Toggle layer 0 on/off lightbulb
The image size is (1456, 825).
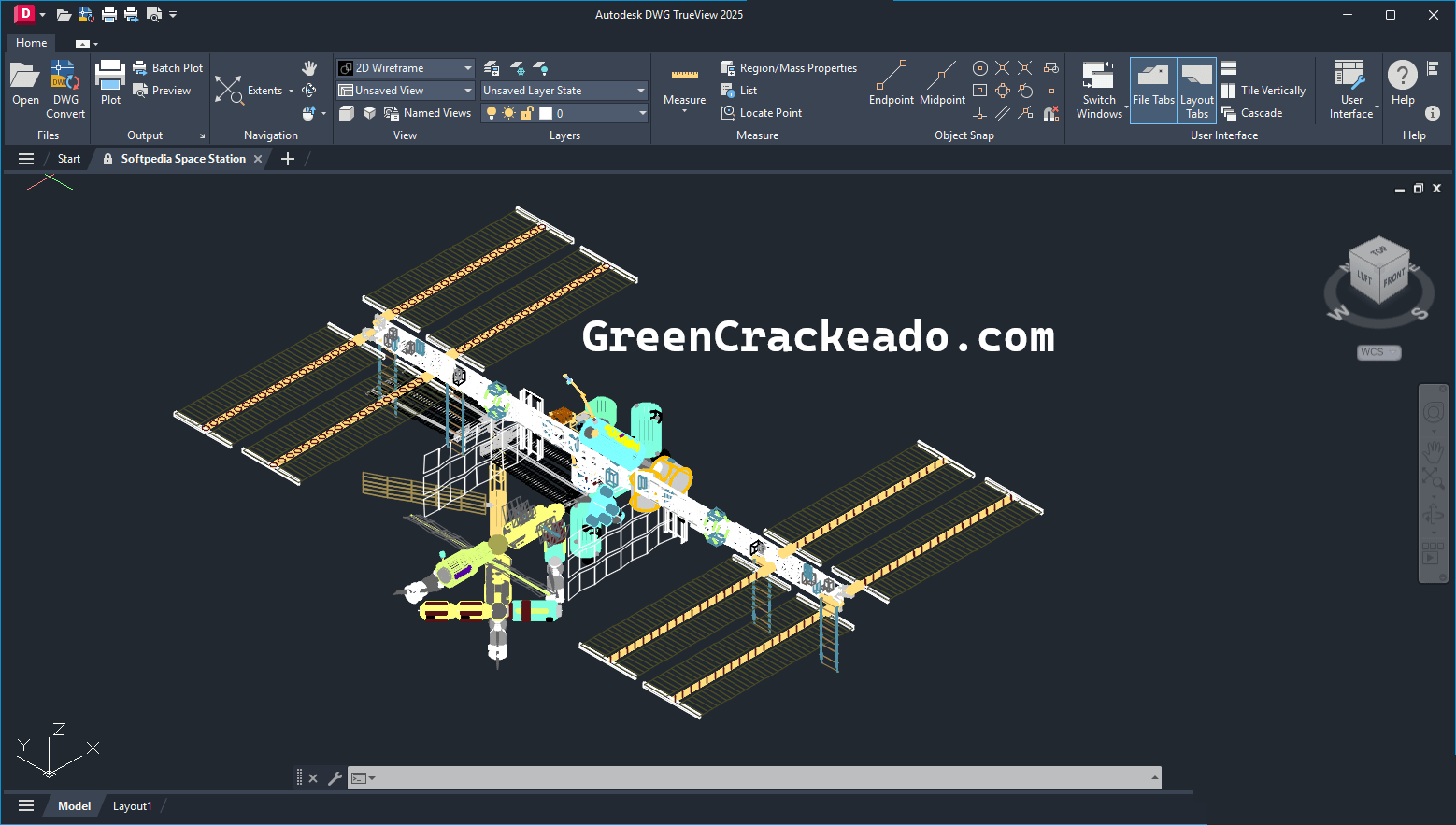tap(492, 113)
